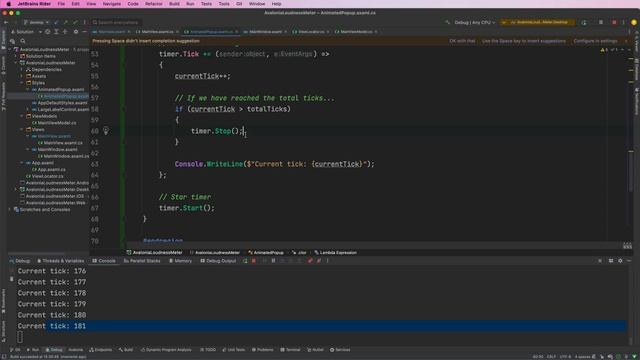Switch to the MainViewModel.cs editor tab

(356, 31)
